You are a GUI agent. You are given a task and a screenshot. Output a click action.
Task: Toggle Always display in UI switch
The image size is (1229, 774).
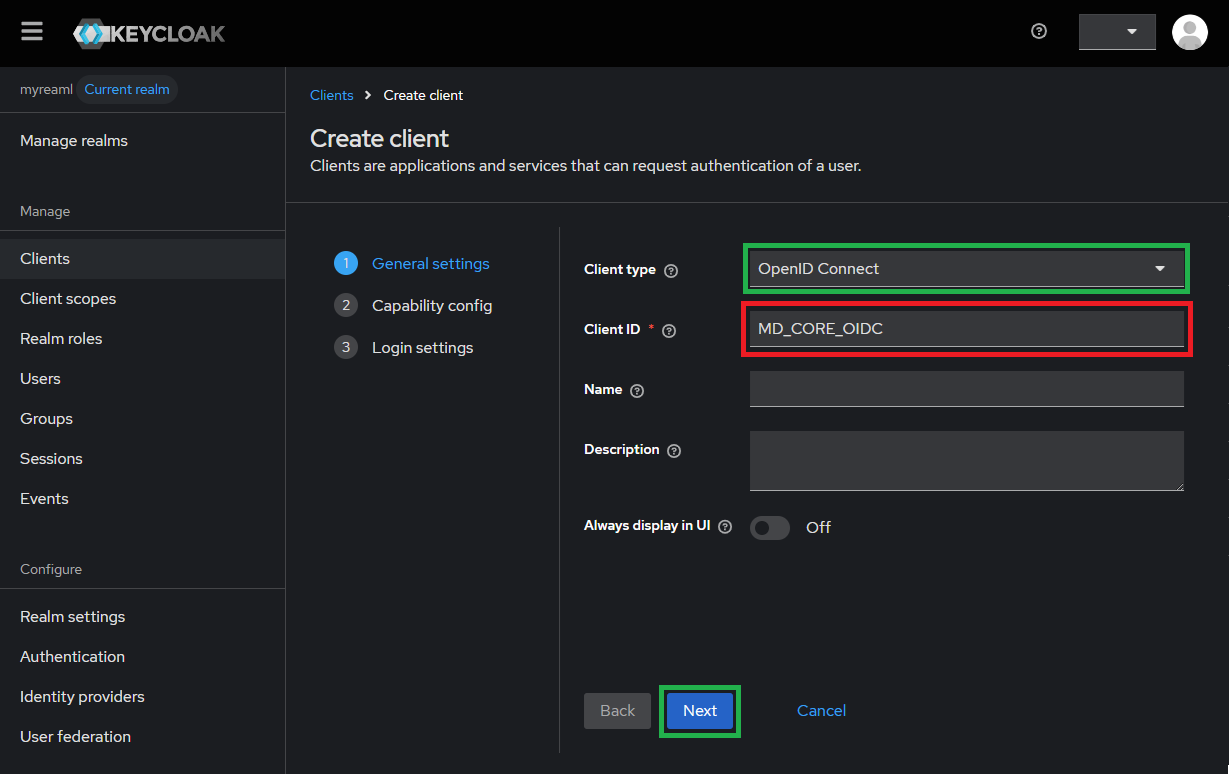pyautogui.click(x=770, y=528)
